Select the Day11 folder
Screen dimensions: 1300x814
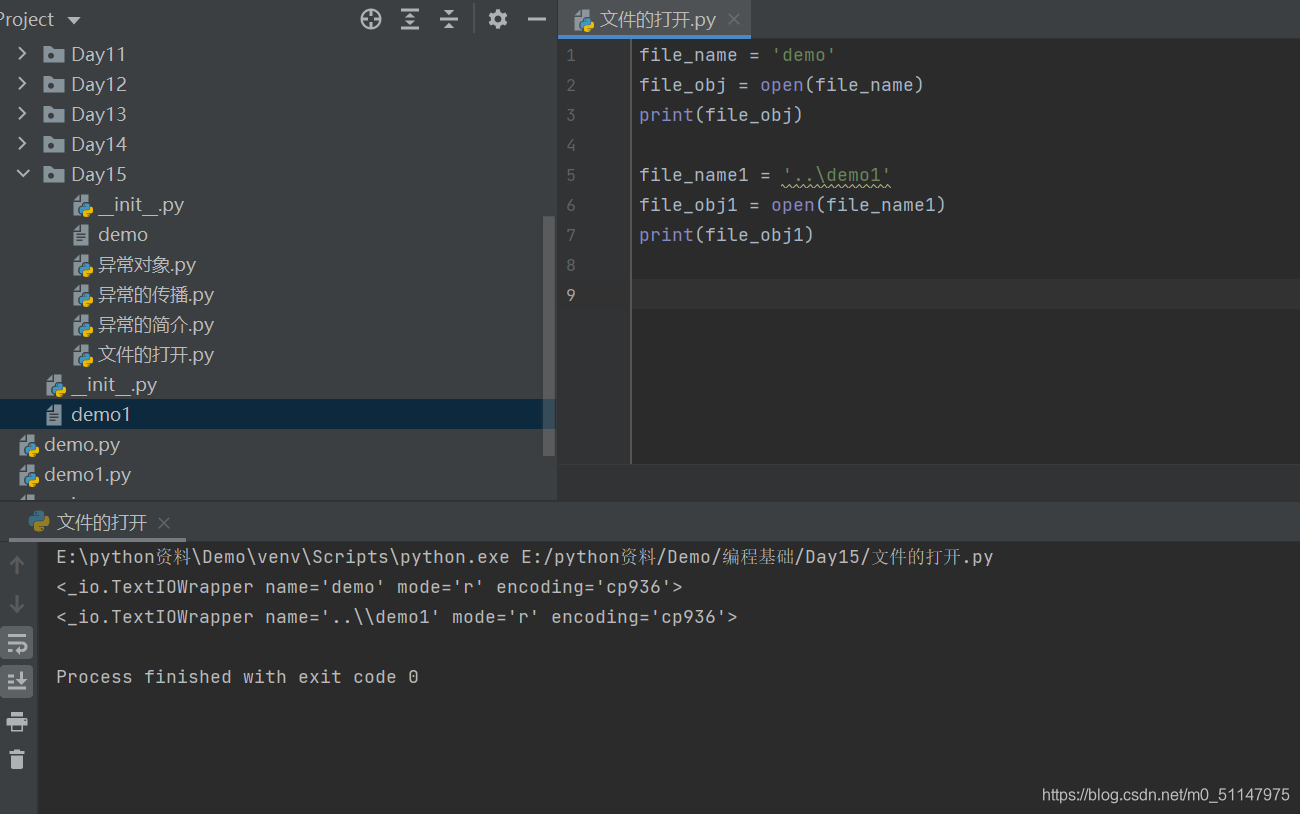click(98, 54)
